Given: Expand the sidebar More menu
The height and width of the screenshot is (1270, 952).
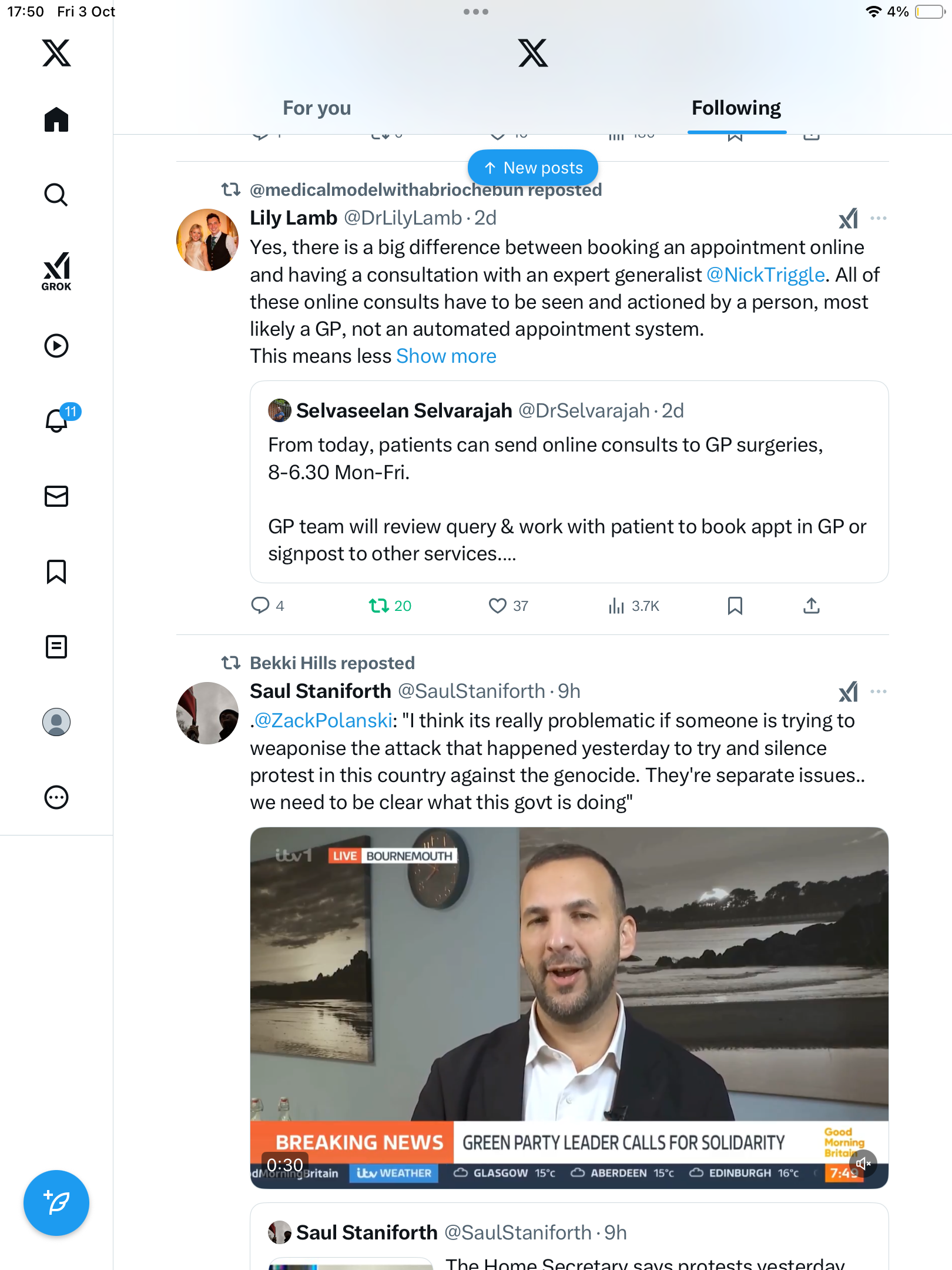Looking at the screenshot, I should point(56,797).
